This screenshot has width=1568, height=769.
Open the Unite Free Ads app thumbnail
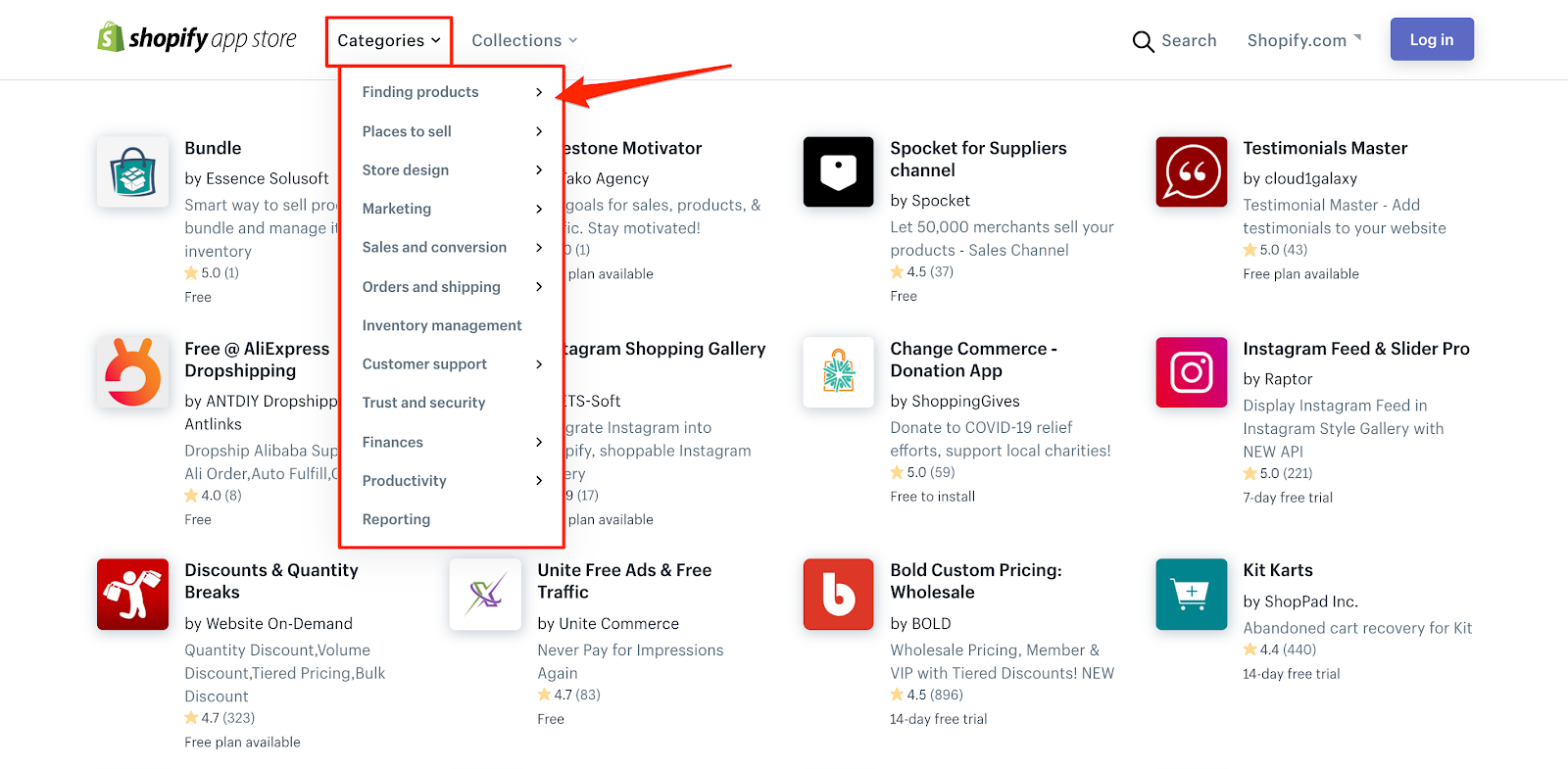click(x=485, y=594)
